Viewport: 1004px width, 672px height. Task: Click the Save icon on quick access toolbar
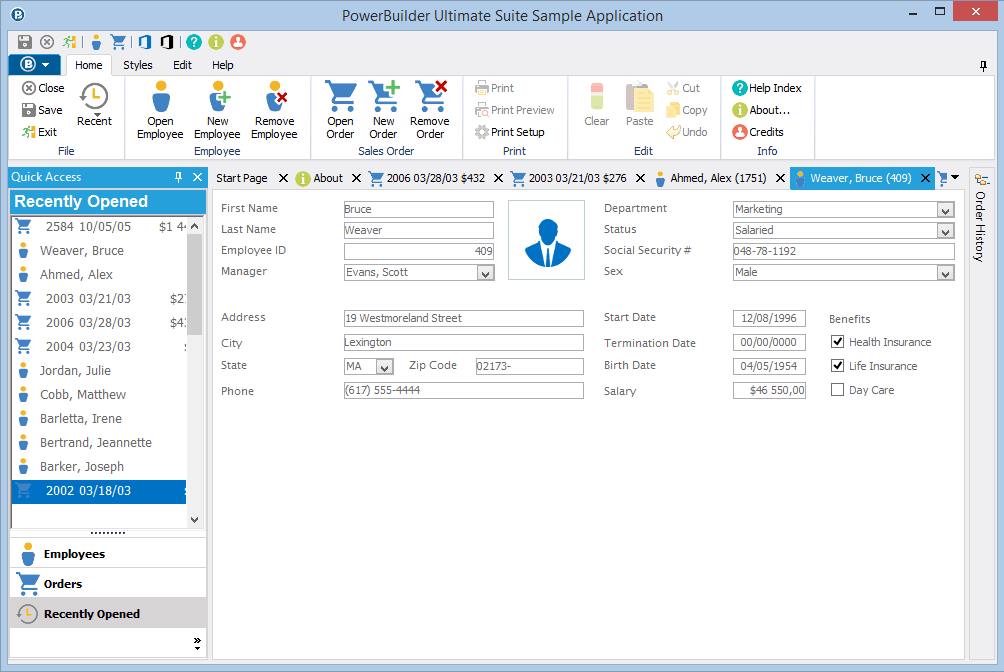23,42
